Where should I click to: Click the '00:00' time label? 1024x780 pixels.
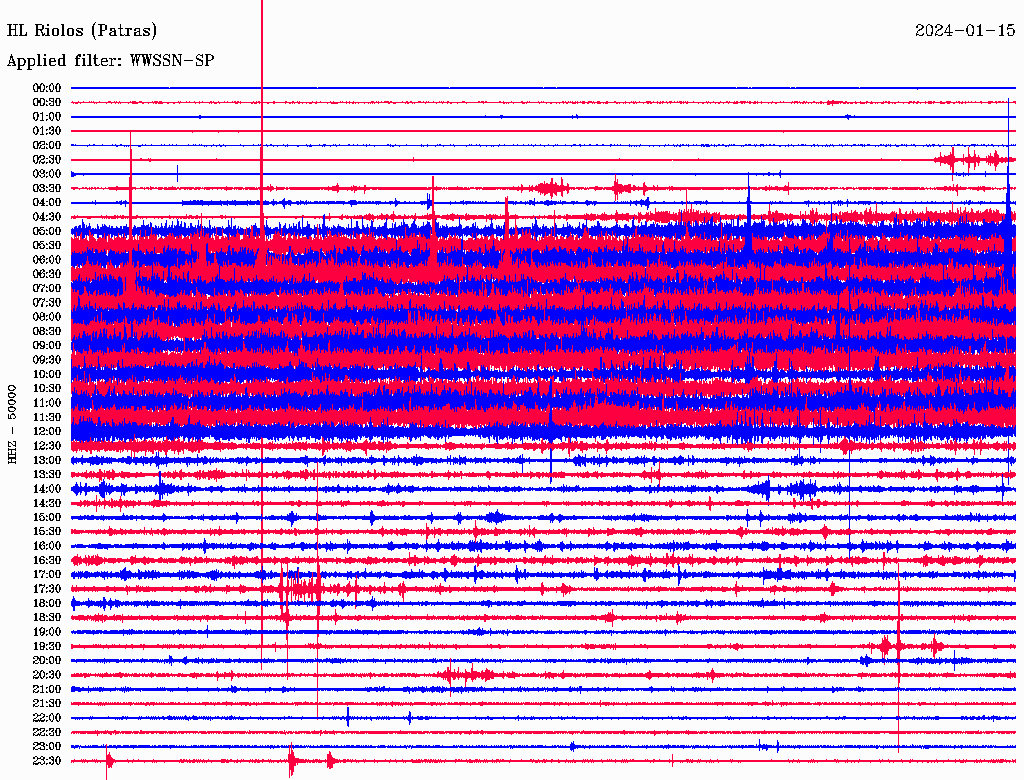[x=47, y=88]
